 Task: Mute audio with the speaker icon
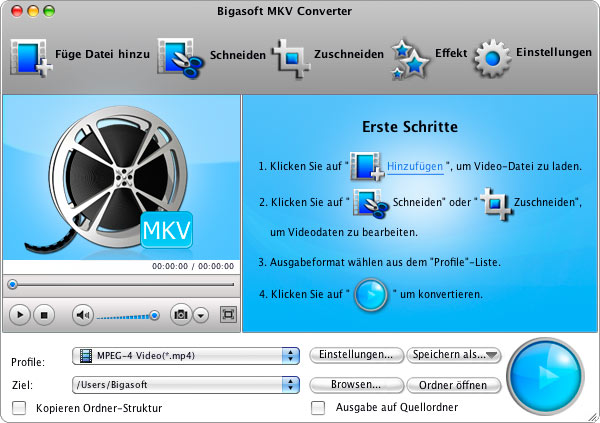click(83, 315)
